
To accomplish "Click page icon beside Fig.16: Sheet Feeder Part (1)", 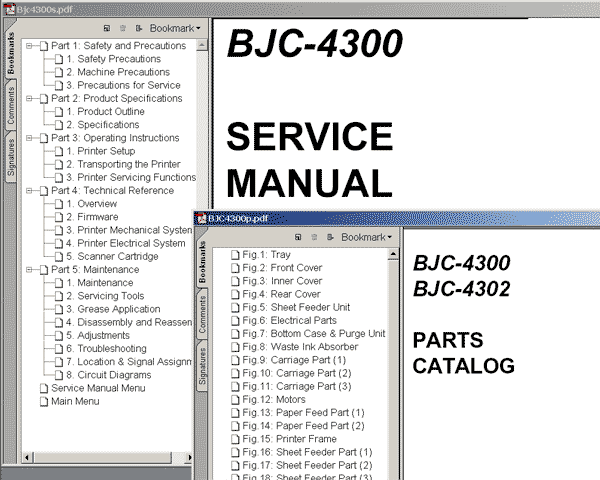I will (x=235, y=452).
